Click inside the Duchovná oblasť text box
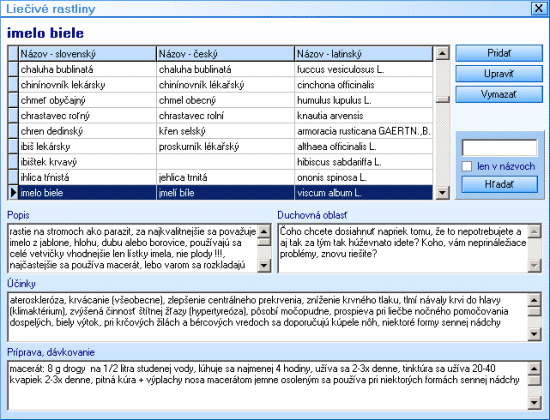550x420 pixels. [x=403, y=248]
